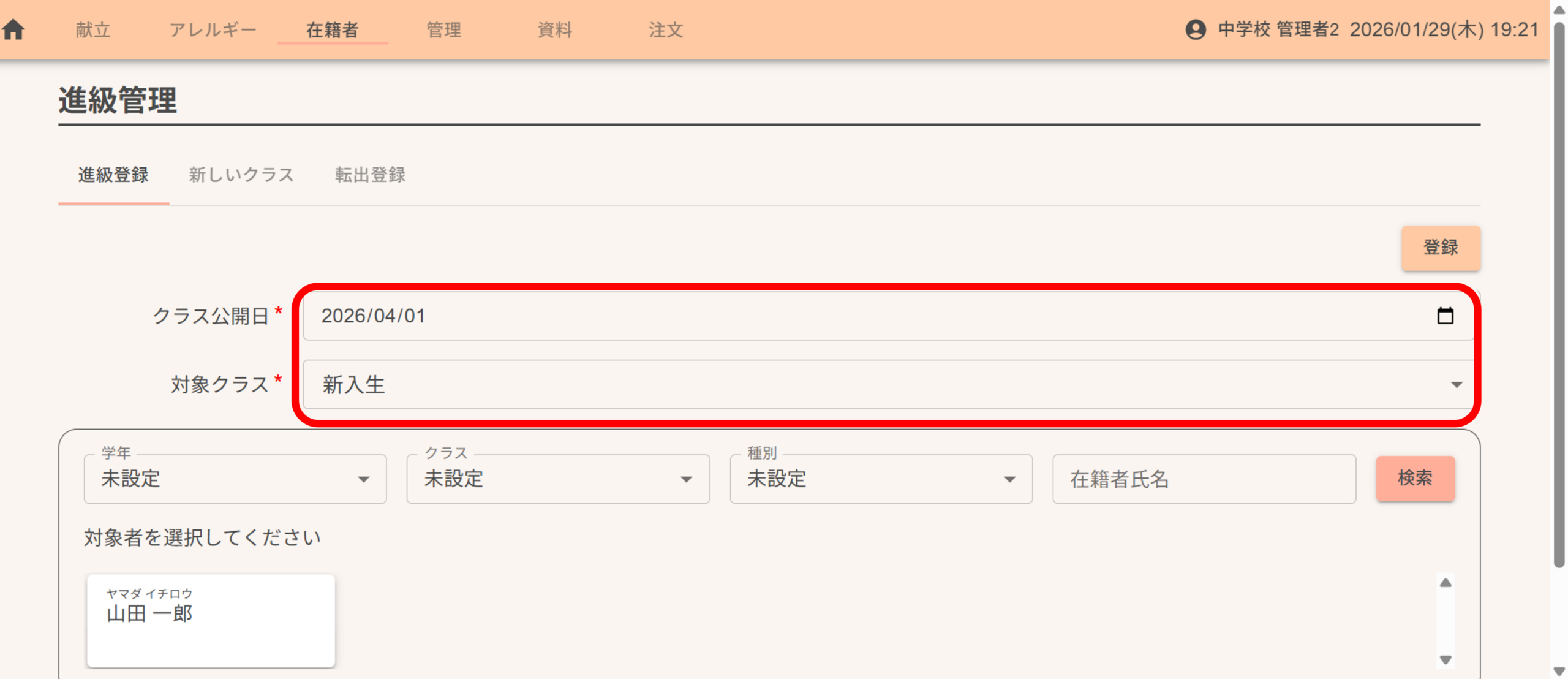Viewport: 1568px width, 679px height.
Task: Open the 学年 dropdown
Action: (x=235, y=479)
